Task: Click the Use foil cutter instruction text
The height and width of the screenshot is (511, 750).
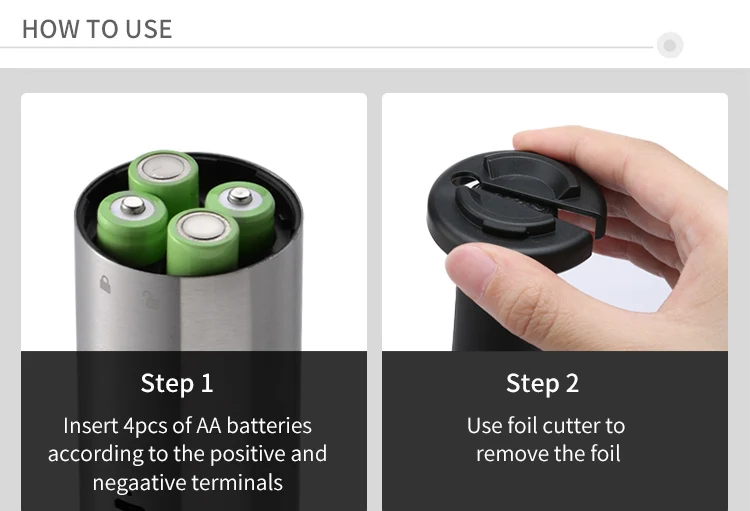Action: point(547,440)
